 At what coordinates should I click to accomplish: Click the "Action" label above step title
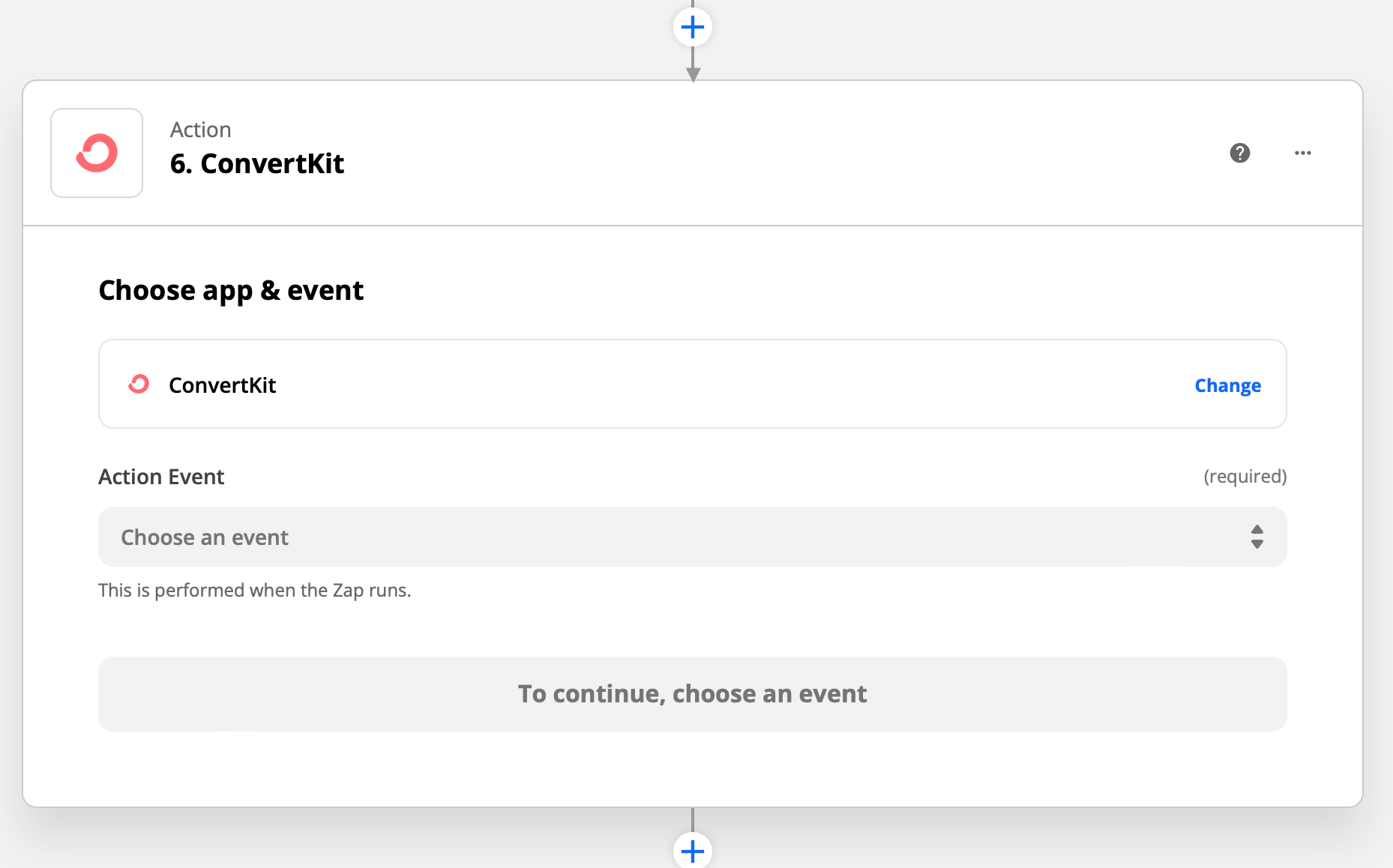point(200,130)
